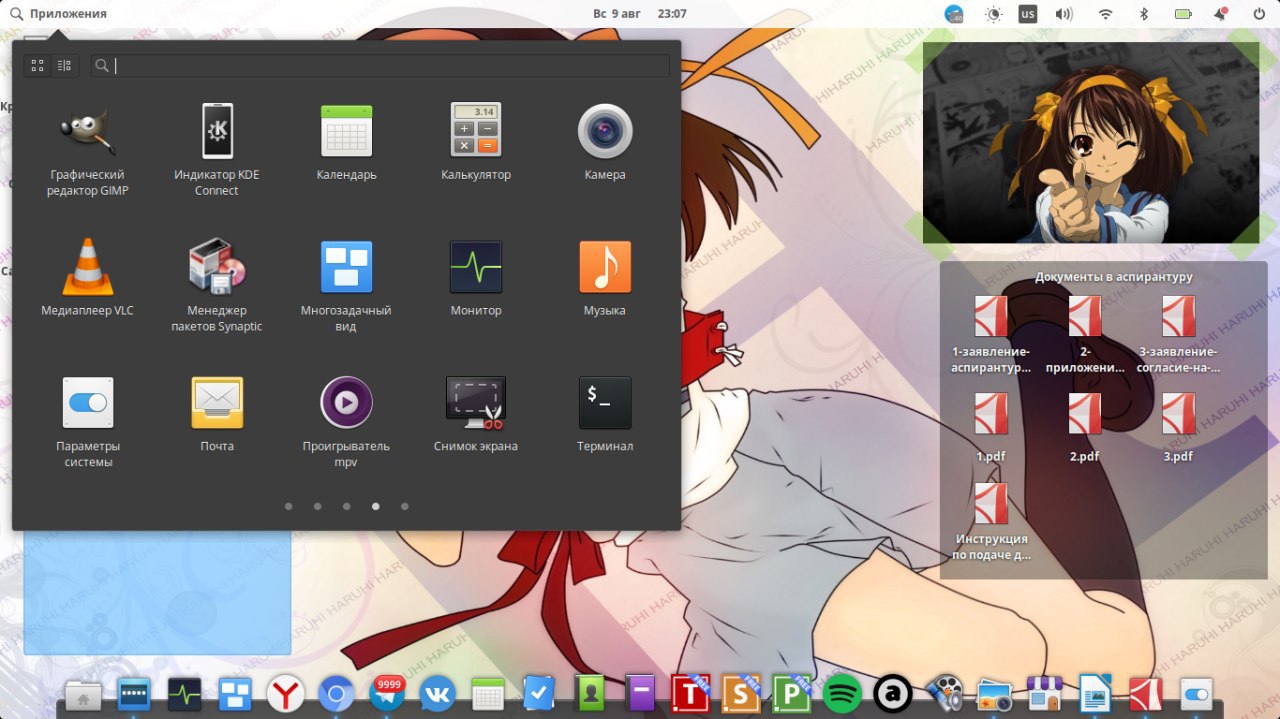Image resolution: width=1280 pixels, height=719 pixels.
Task: Open VK app in dock
Action: point(438,693)
